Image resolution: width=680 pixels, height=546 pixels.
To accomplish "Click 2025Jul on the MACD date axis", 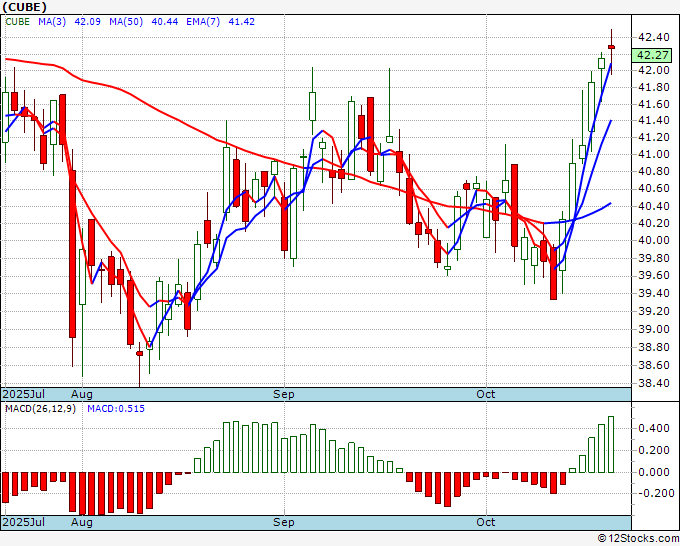I will coord(23,522).
